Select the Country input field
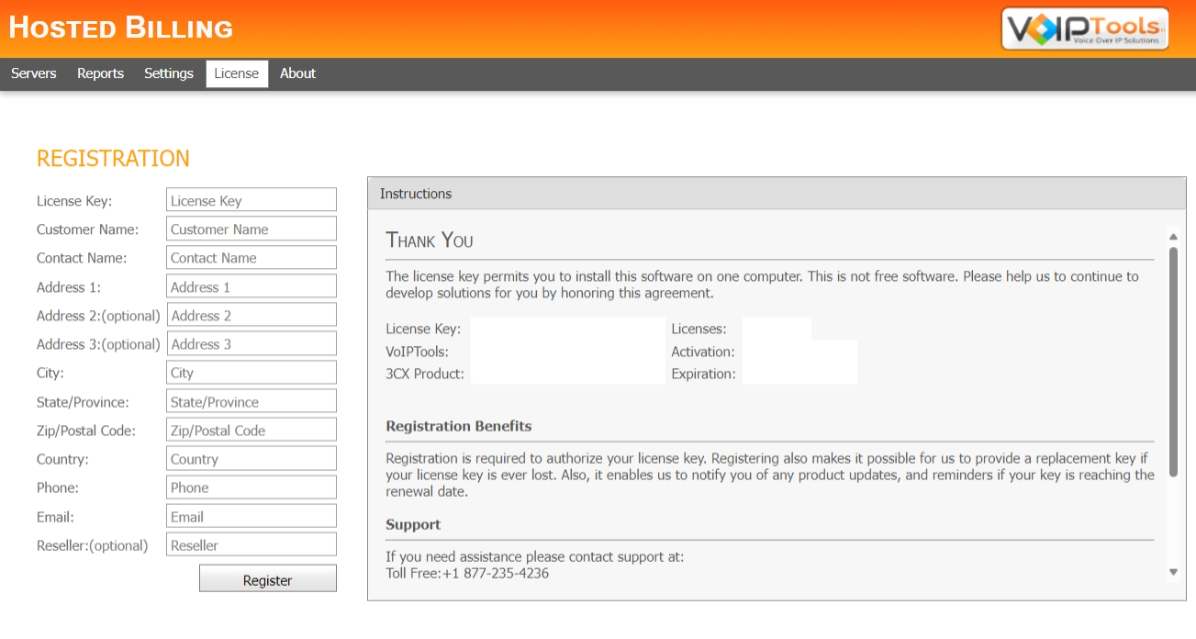 250,458
